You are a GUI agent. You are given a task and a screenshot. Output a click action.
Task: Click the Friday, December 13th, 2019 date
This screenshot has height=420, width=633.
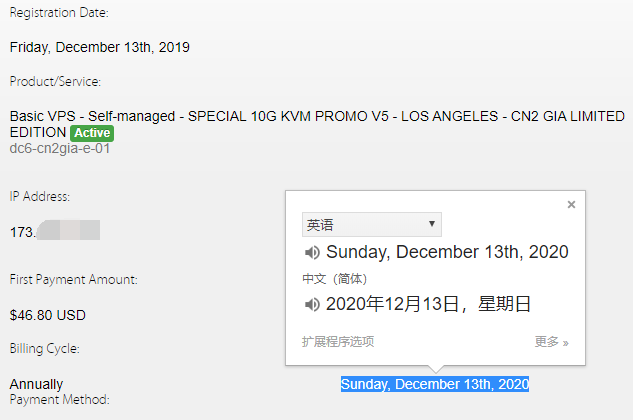(x=100, y=47)
